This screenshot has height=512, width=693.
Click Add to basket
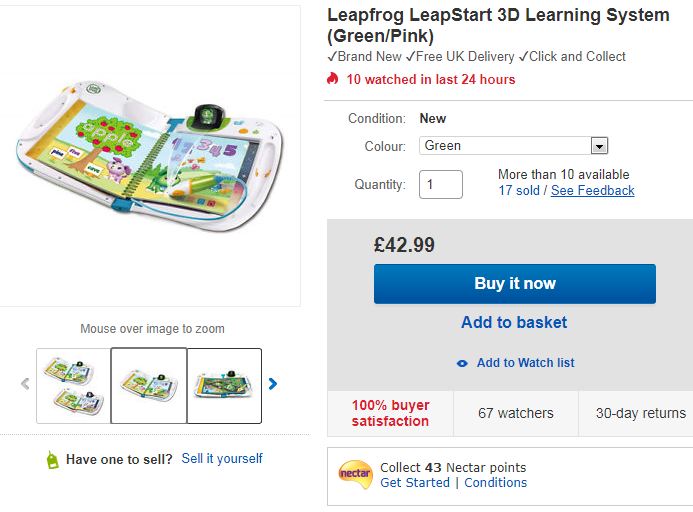[x=514, y=322]
